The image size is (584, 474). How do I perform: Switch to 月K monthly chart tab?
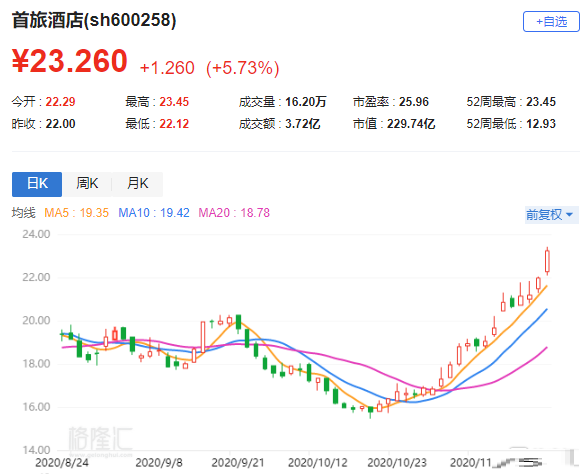pyautogui.click(x=137, y=184)
